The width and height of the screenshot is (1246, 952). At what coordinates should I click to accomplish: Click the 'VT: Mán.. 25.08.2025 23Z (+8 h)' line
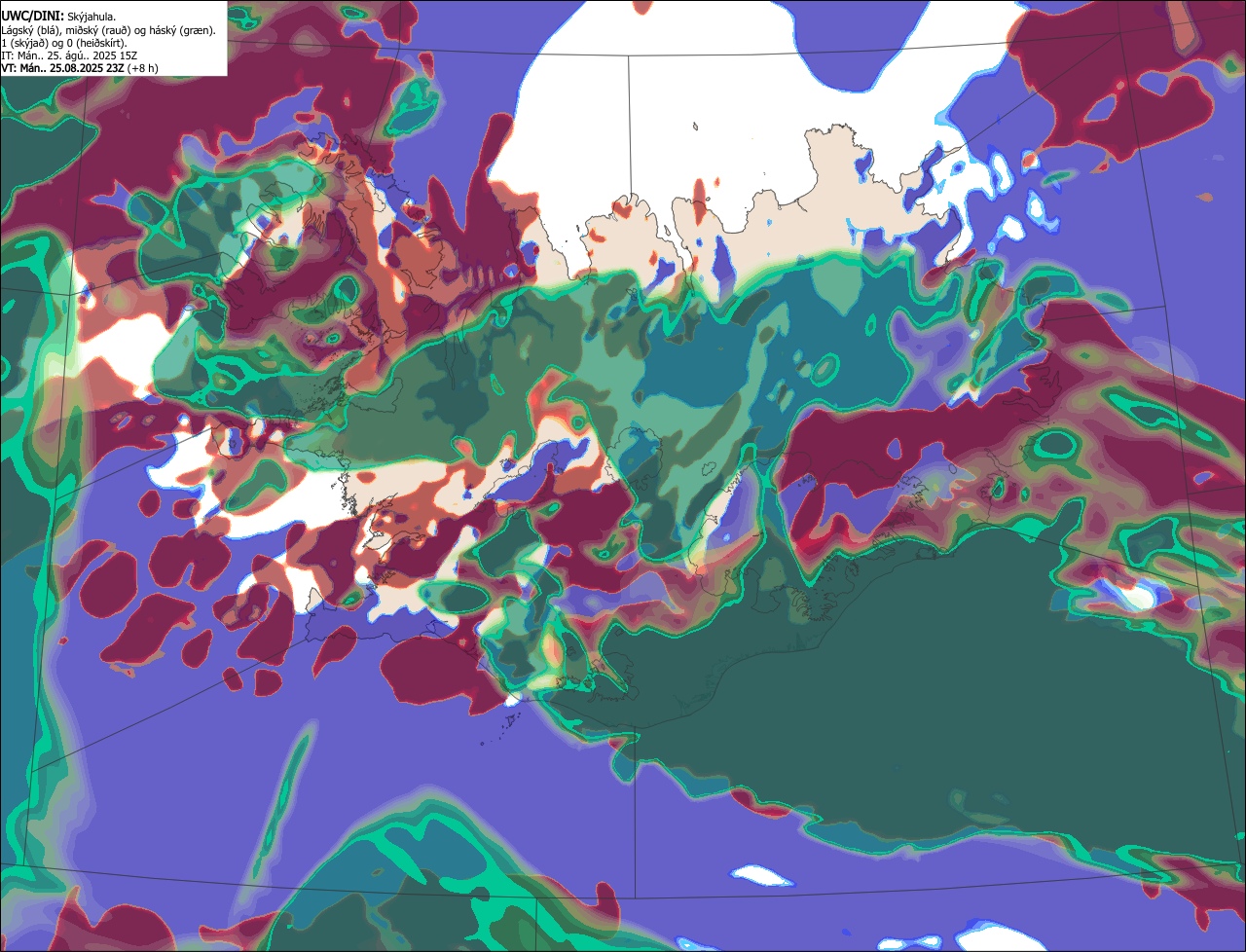tap(80, 68)
